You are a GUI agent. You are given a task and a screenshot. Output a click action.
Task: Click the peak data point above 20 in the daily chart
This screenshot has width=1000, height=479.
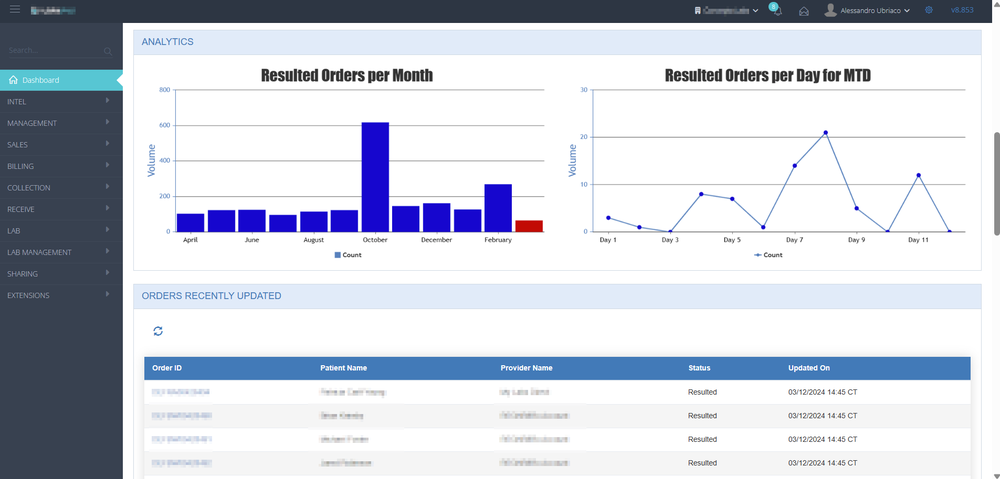click(x=825, y=133)
